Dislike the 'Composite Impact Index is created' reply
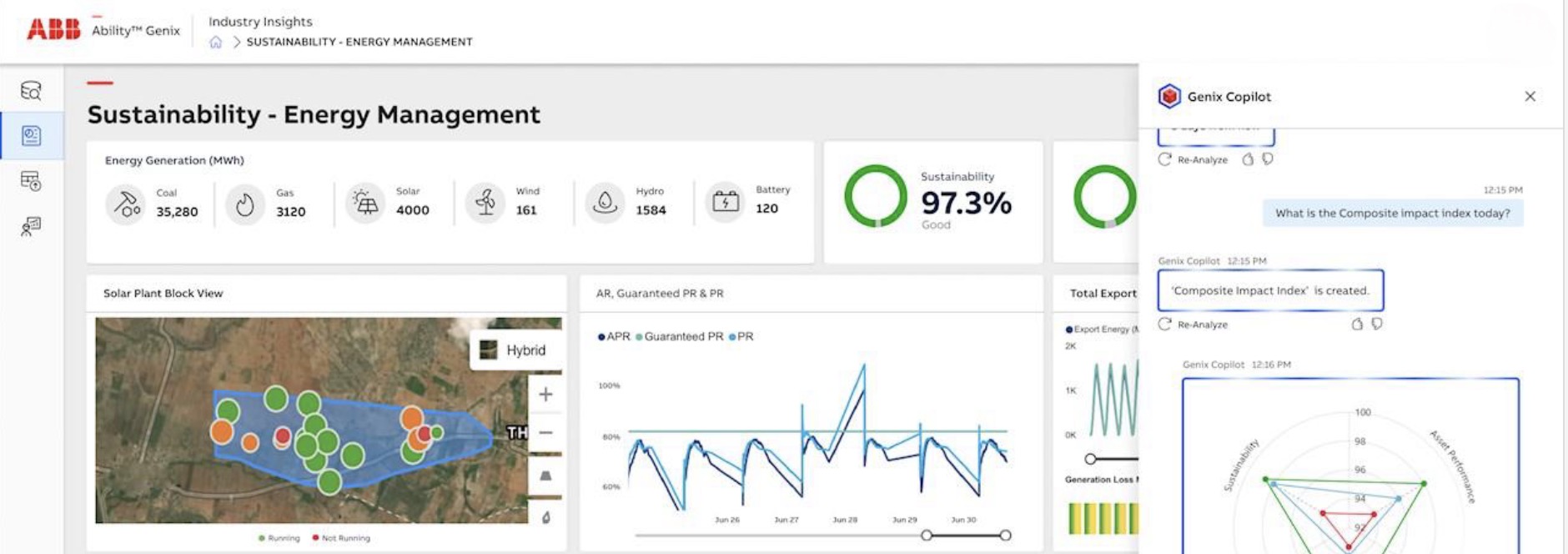The width and height of the screenshot is (1568, 554). point(1377,323)
